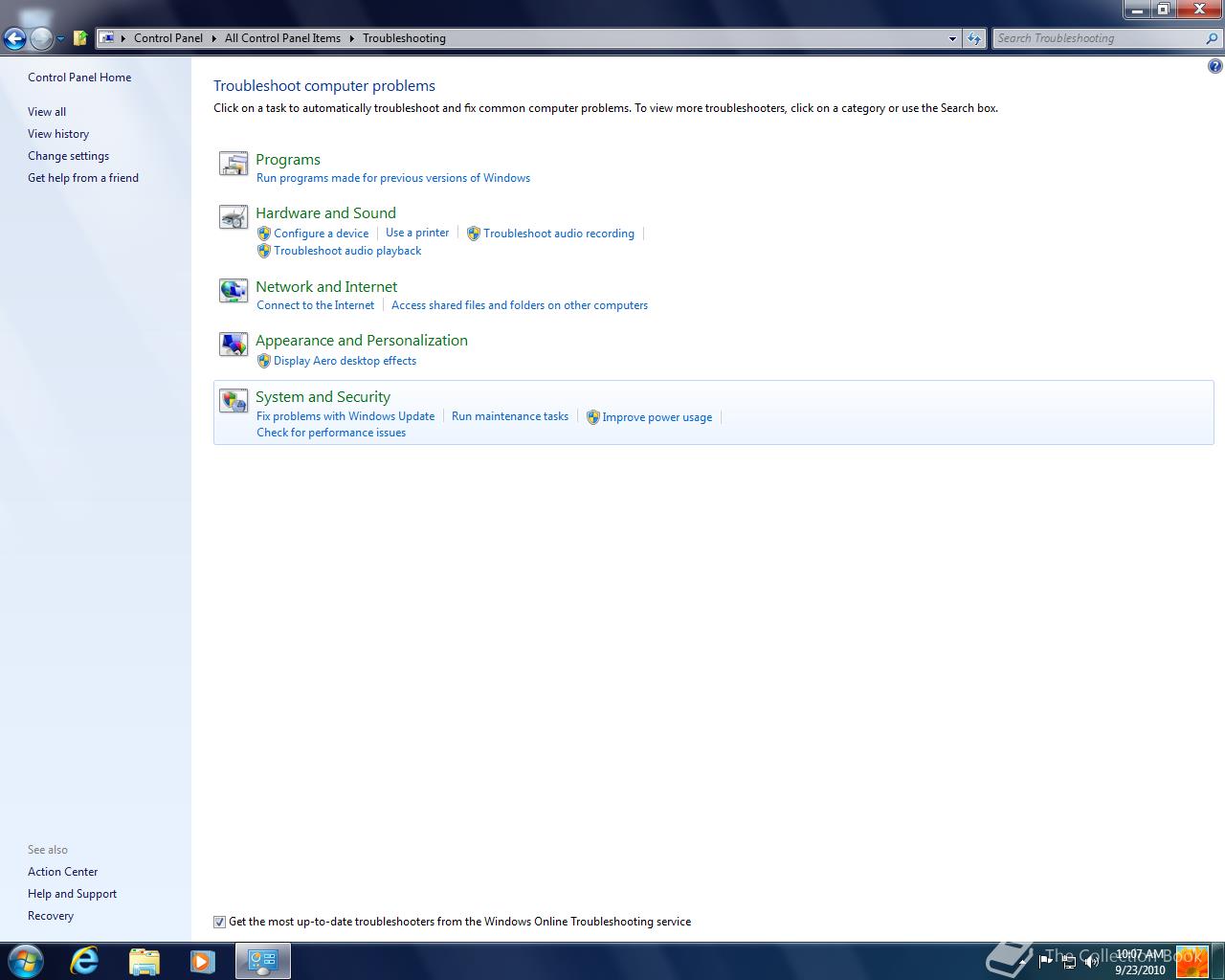Viewport: 1225px width, 980px height.
Task: Uncheck the online troubleshooters checkbox
Action: tap(219, 922)
